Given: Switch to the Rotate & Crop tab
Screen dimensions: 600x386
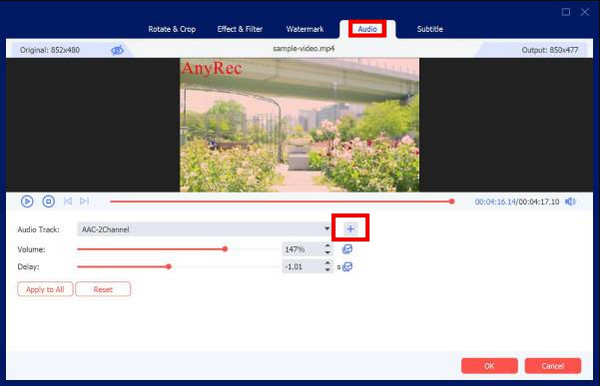Looking at the screenshot, I should [x=172, y=29].
